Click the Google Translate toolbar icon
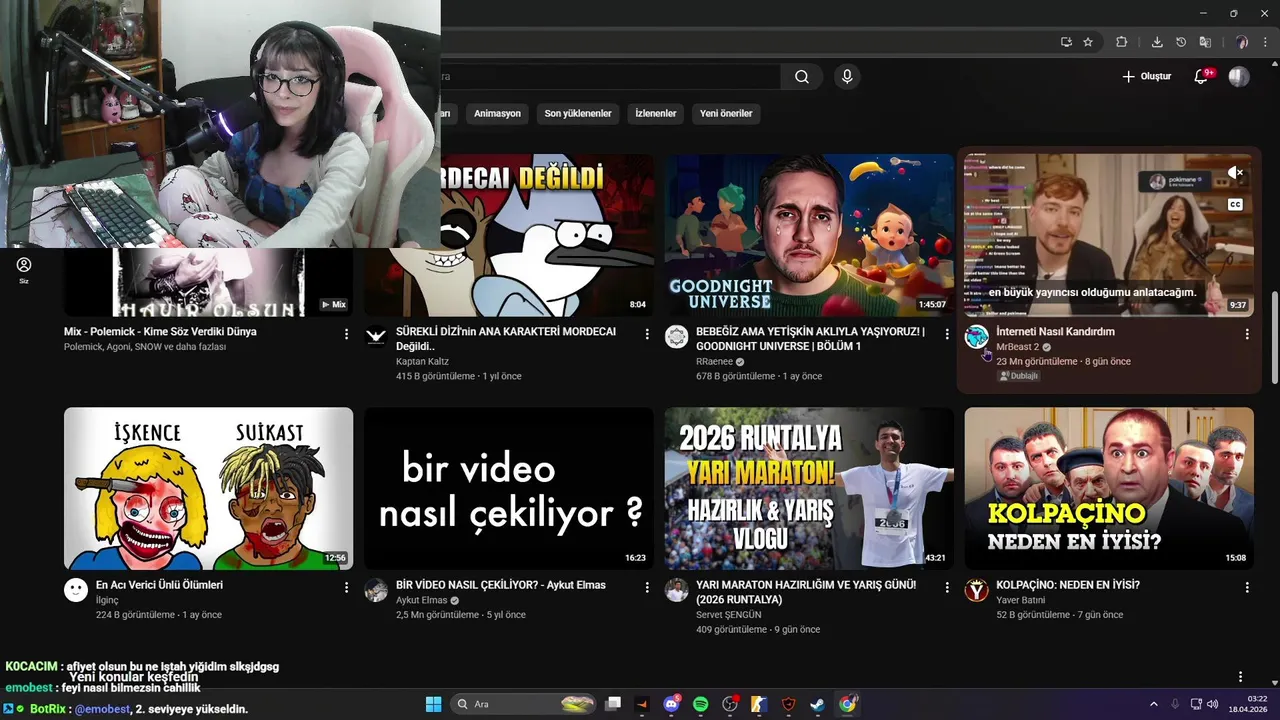The image size is (1280, 720). pyautogui.click(x=1205, y=42)
